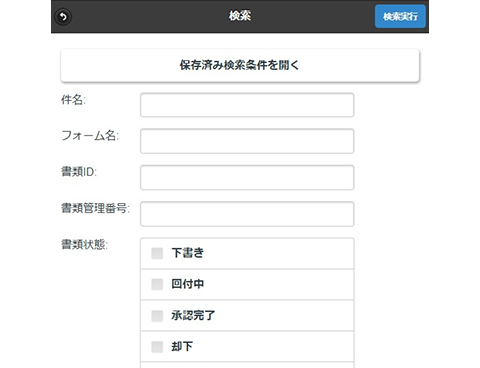Click the 件名 field label

(x=73, y=99)
